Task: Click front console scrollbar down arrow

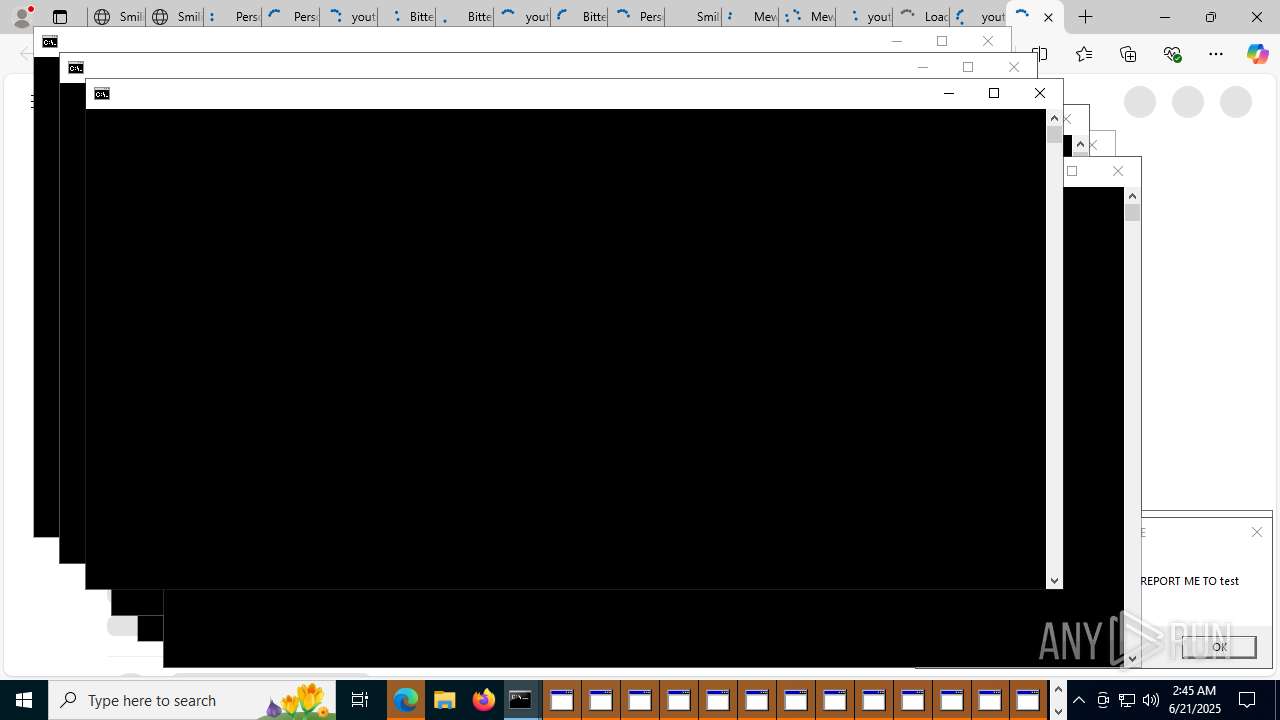Action: pos(1054,581)
